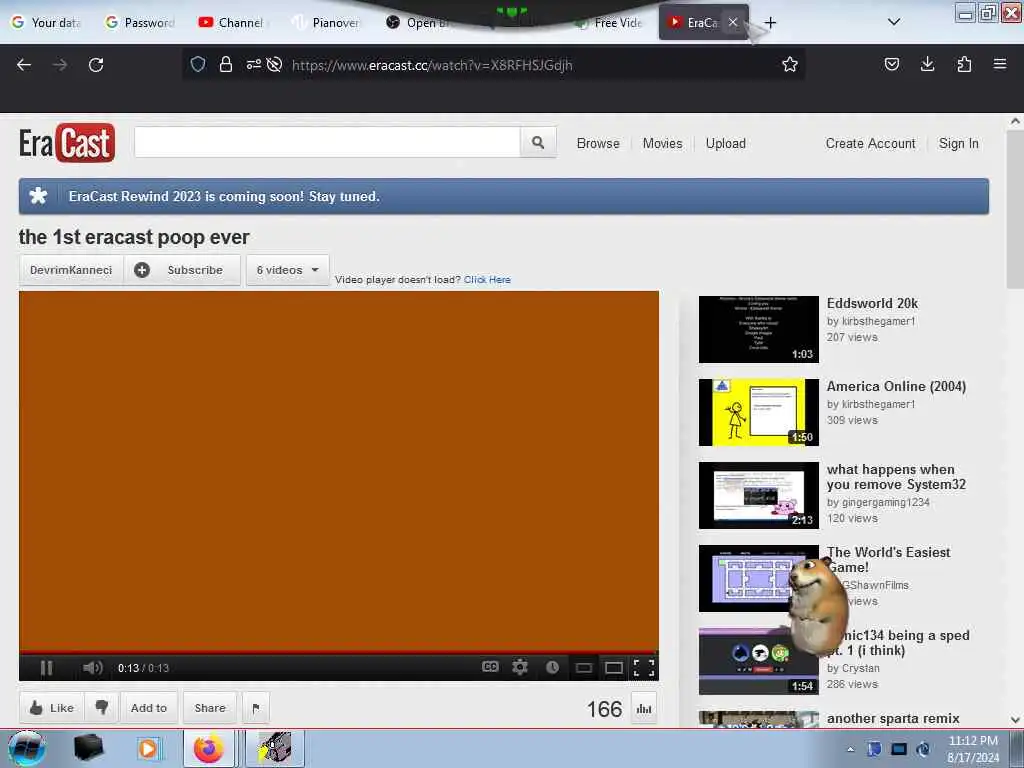The image size is (1024, 768).
Task: Go to the Upload page
Action: pyautogui.click(x=726, y=144)
